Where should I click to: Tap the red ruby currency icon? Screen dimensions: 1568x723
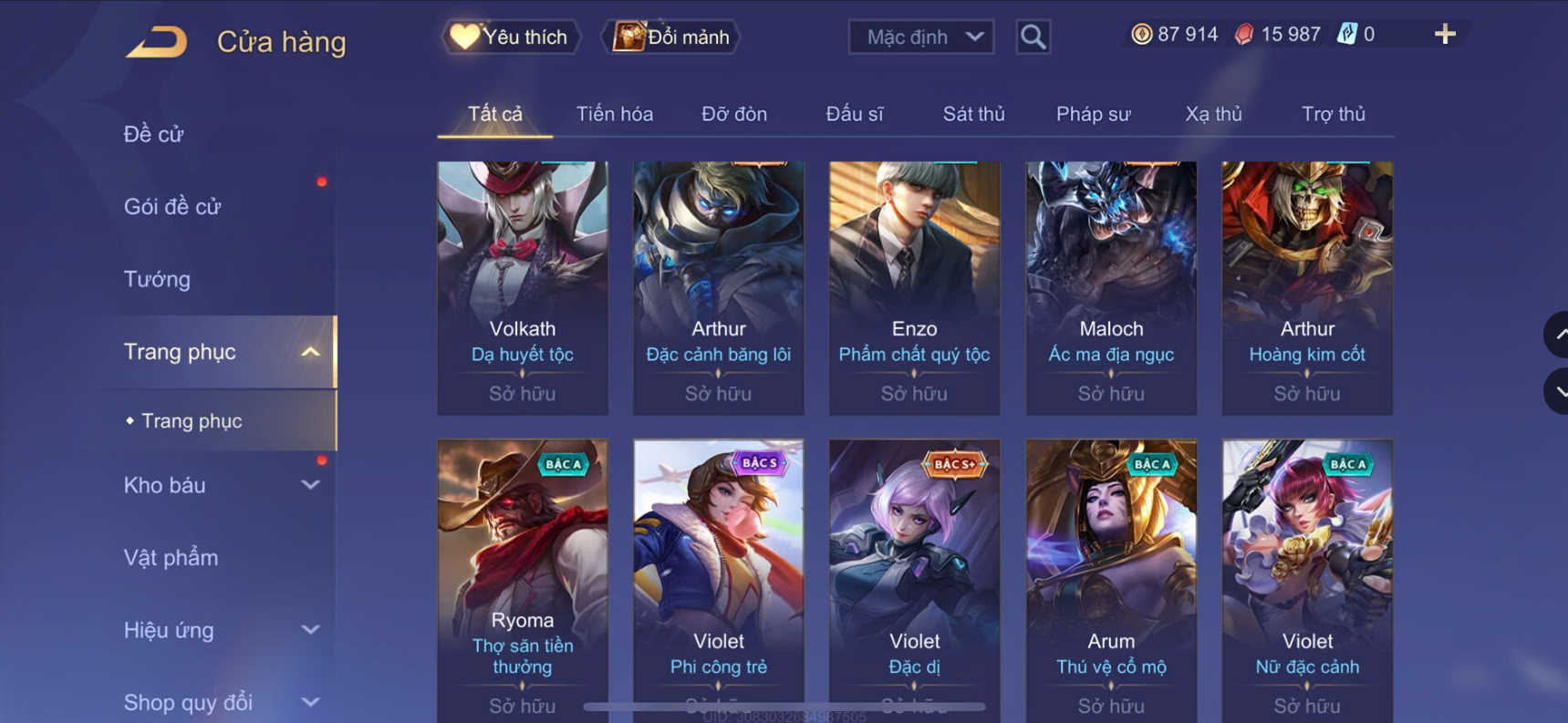pyautogui.click(x=1244, y=35)
